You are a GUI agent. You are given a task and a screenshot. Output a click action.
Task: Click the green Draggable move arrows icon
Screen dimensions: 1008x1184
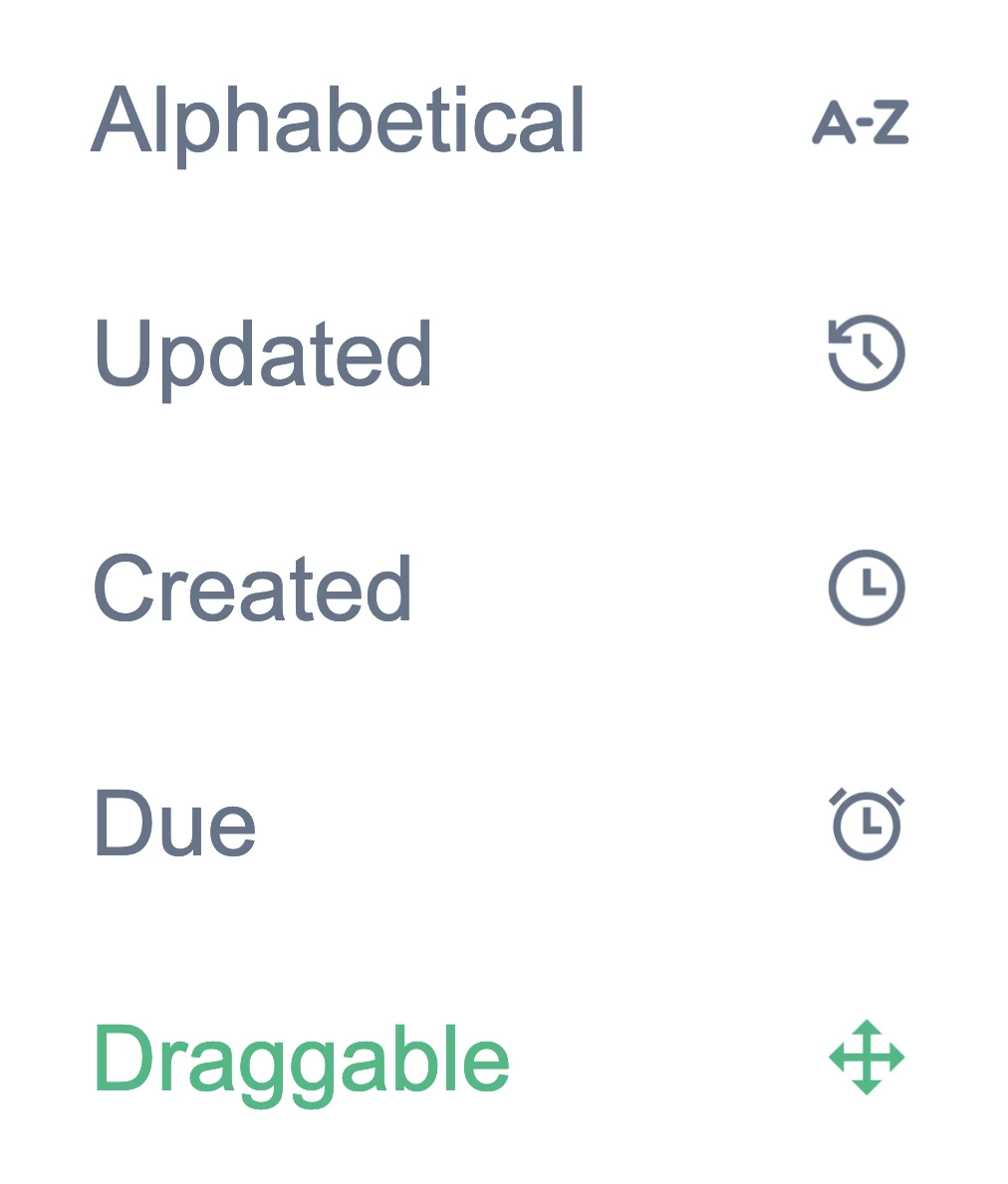point(867,1058)
